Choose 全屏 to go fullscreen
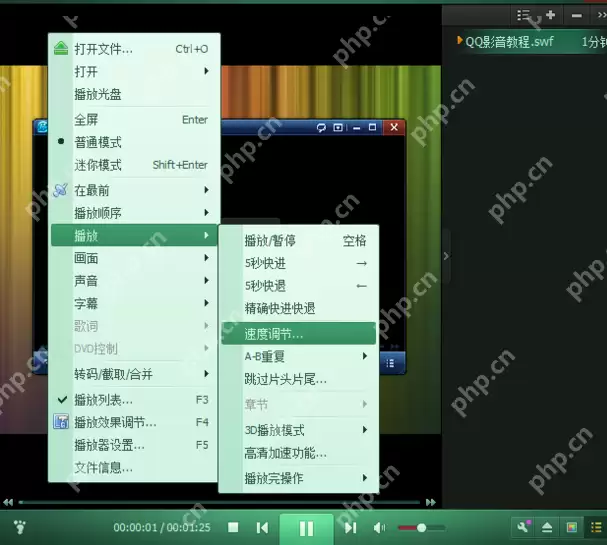607x545 pixels. coord(86,120)
